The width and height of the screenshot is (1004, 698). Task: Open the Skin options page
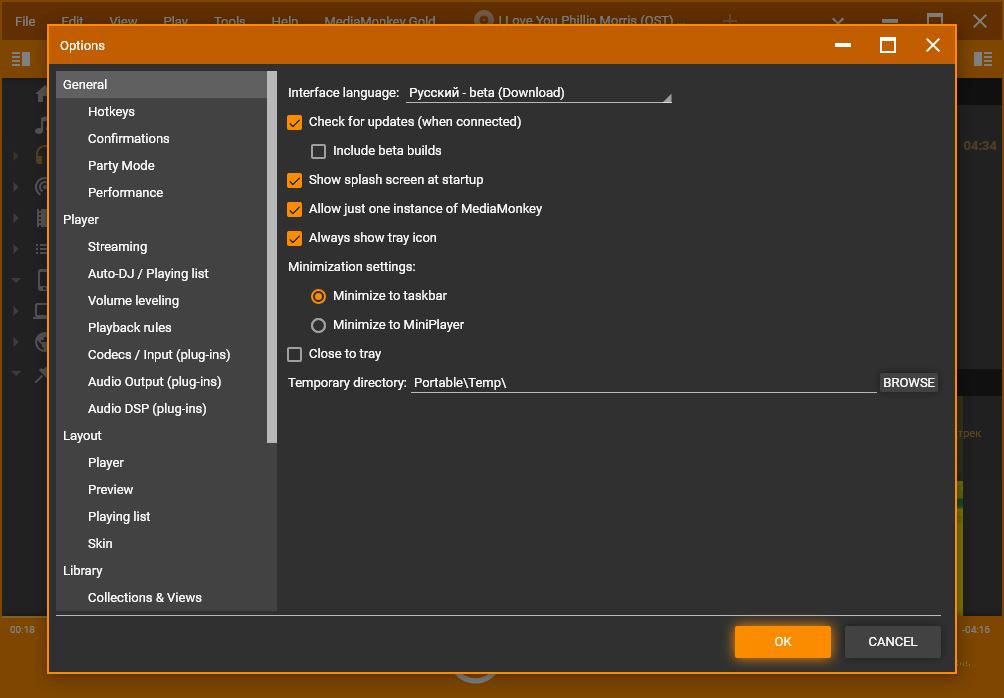[161, 544]
